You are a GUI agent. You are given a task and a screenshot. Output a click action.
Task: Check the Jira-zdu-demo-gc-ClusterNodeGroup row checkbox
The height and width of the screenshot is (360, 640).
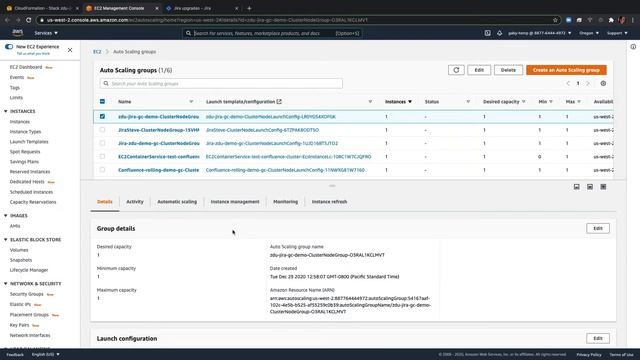pyautogui.click(x=102, y=143)
